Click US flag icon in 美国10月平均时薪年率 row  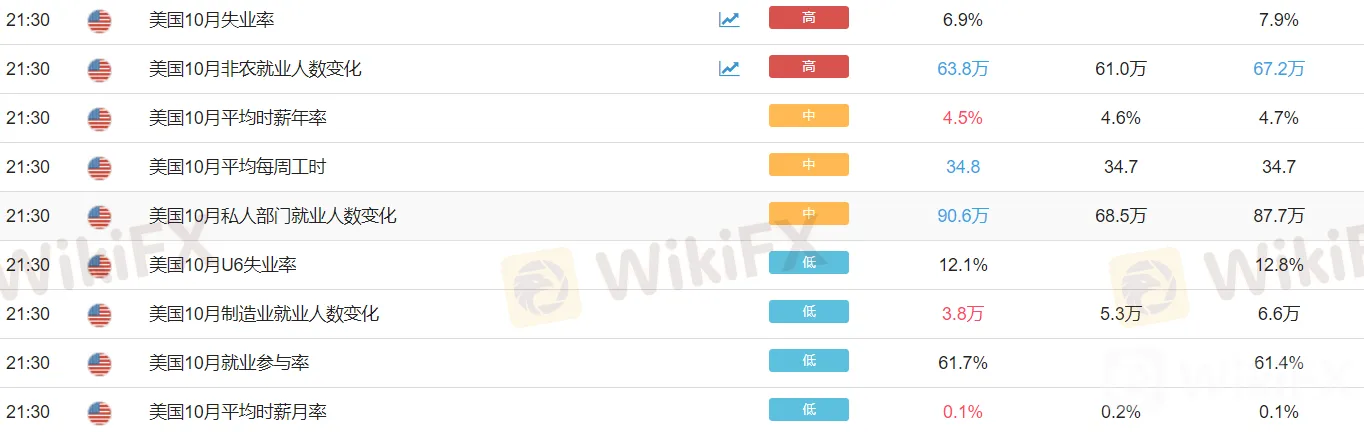tap(99, 119)
